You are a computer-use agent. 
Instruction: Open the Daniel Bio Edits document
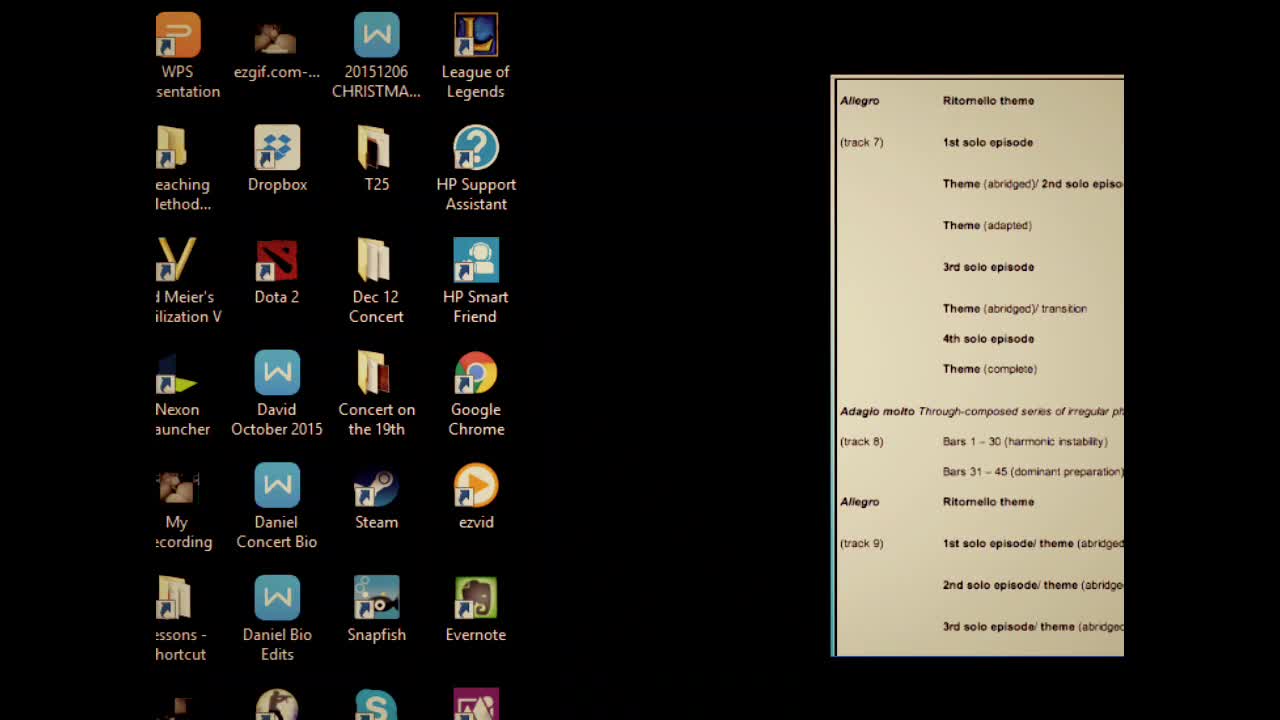(x=277, y=599)
